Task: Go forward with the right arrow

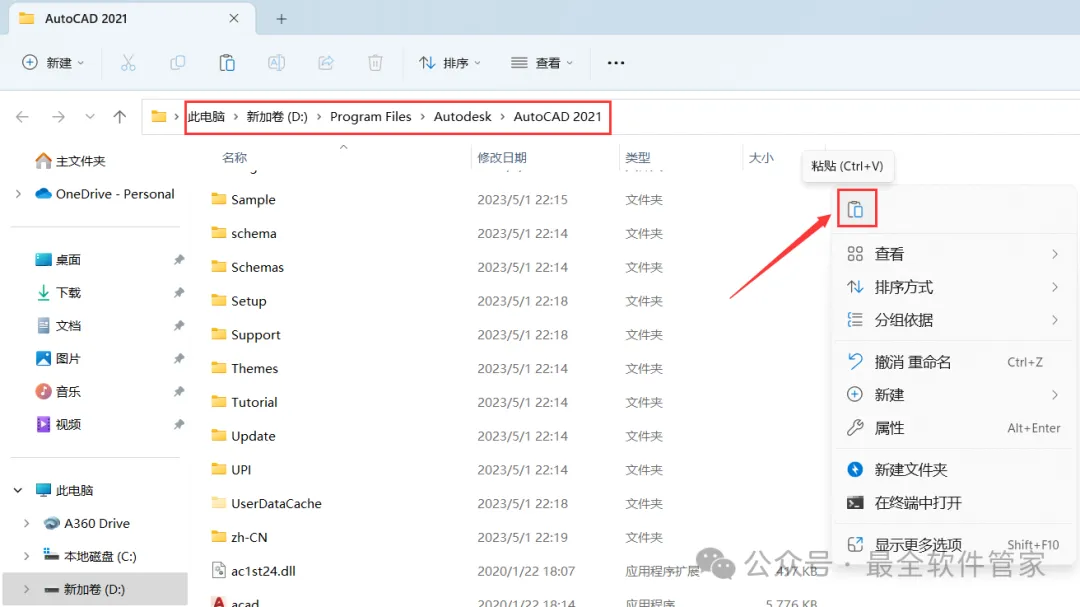Action: click(59, 116)
